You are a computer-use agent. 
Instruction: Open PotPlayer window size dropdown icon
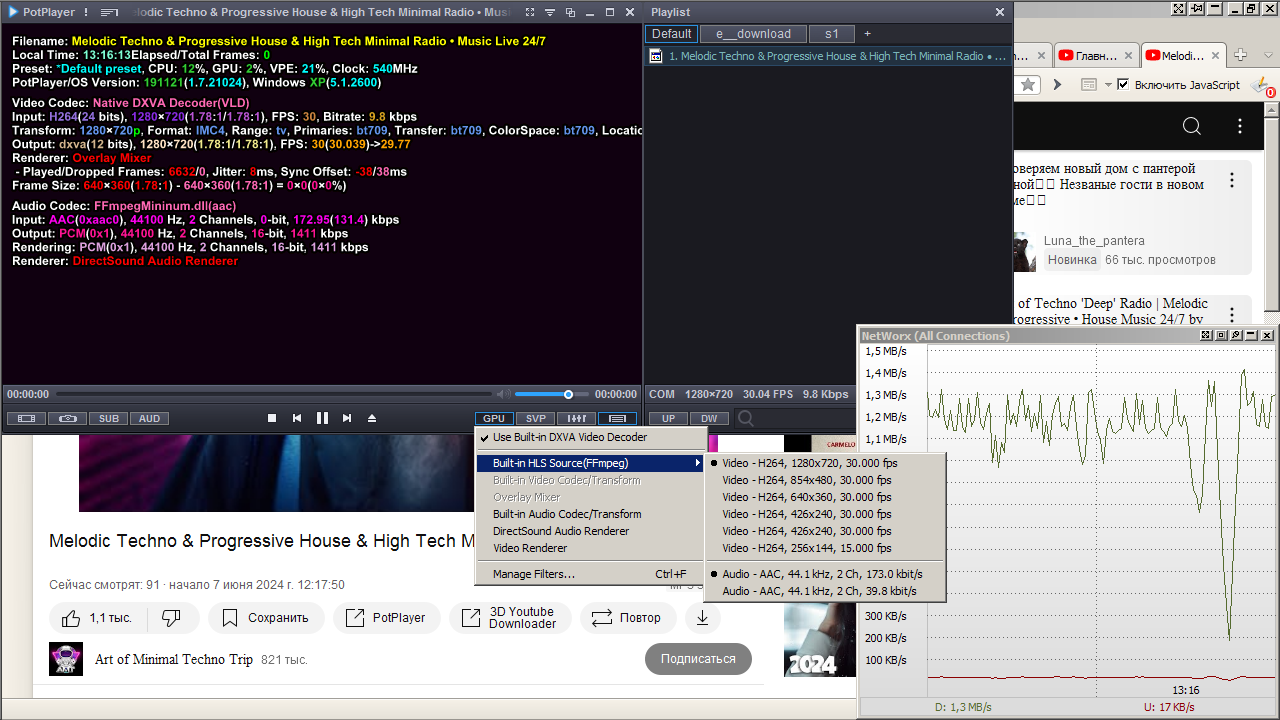549,12
